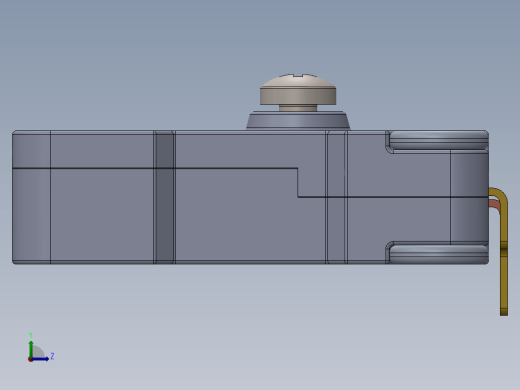Select the upper ribbed cylinder on the housing's right end

pos(439,140)
